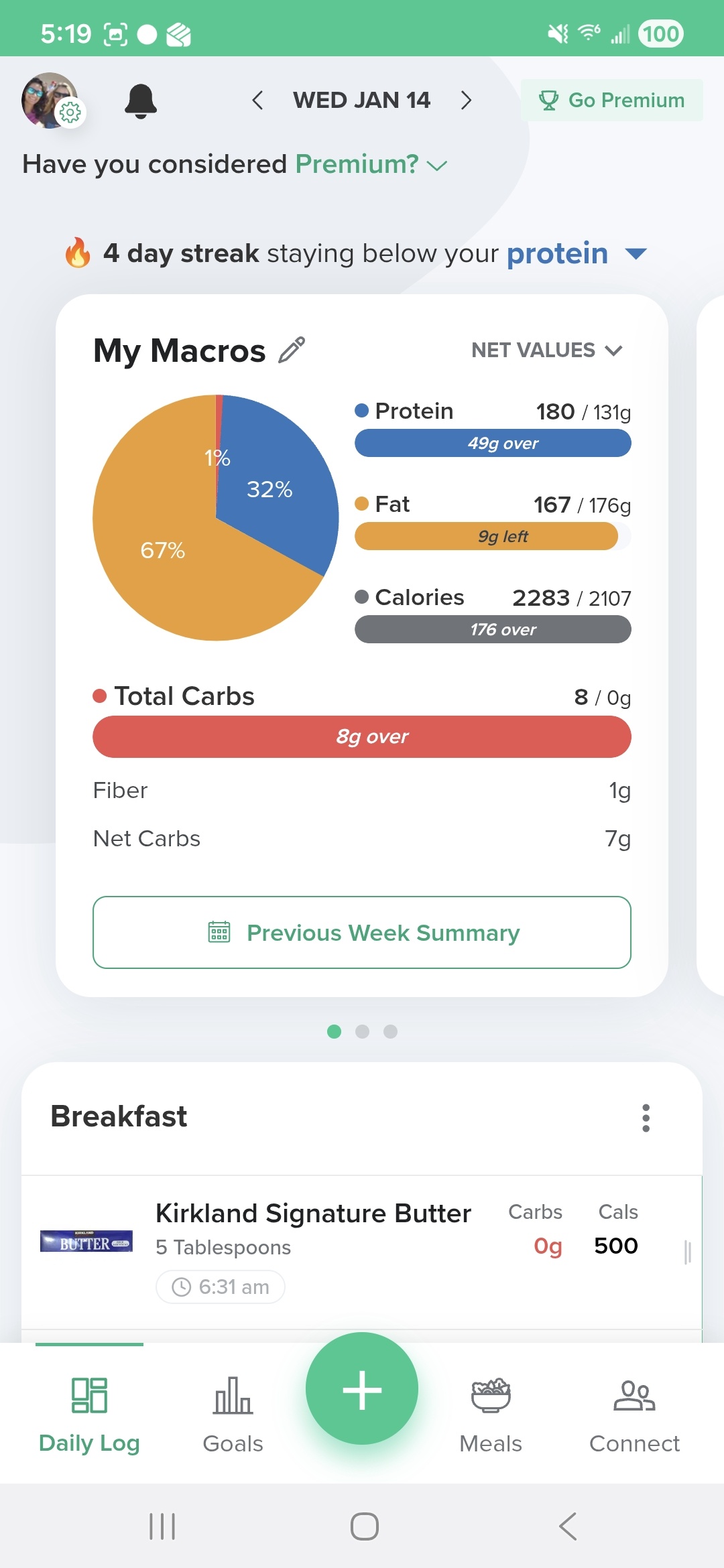
Task: Tap the green plus add button
Action: point(362,1389)
